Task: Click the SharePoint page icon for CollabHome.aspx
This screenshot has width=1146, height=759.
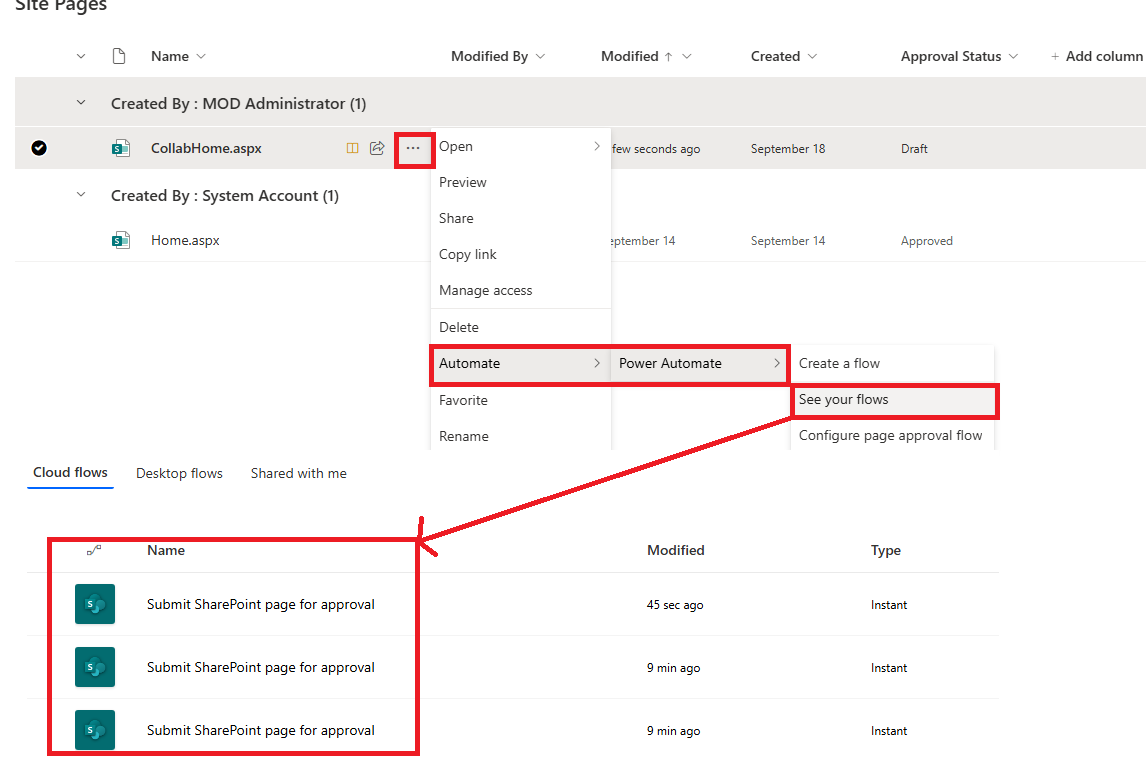Action: pos(121,147)
